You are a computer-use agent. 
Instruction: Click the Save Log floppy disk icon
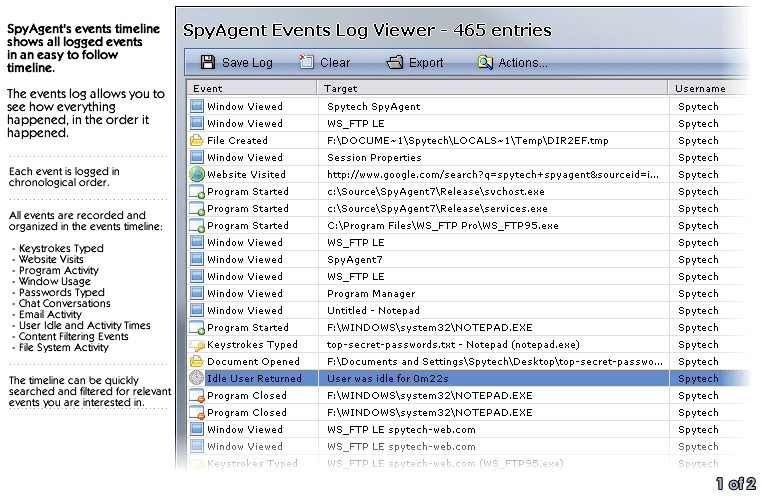(x=208, y=62)
